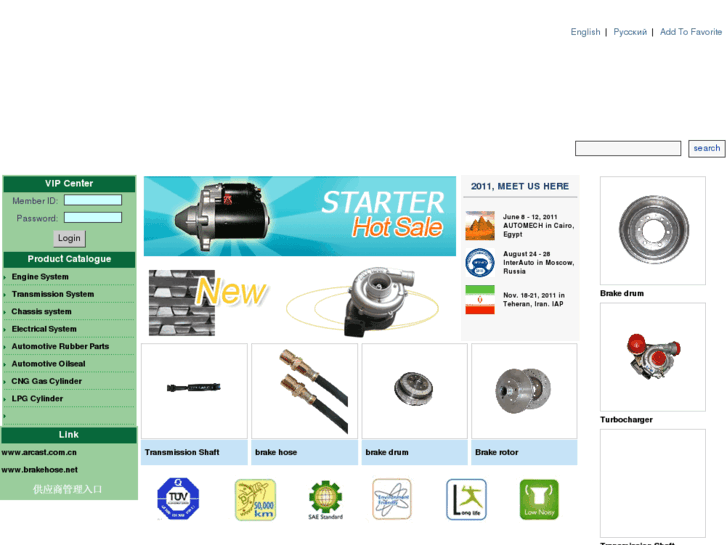The image size is (727, 545).
Task: Open Electrical System category
Action: [44, 329]
